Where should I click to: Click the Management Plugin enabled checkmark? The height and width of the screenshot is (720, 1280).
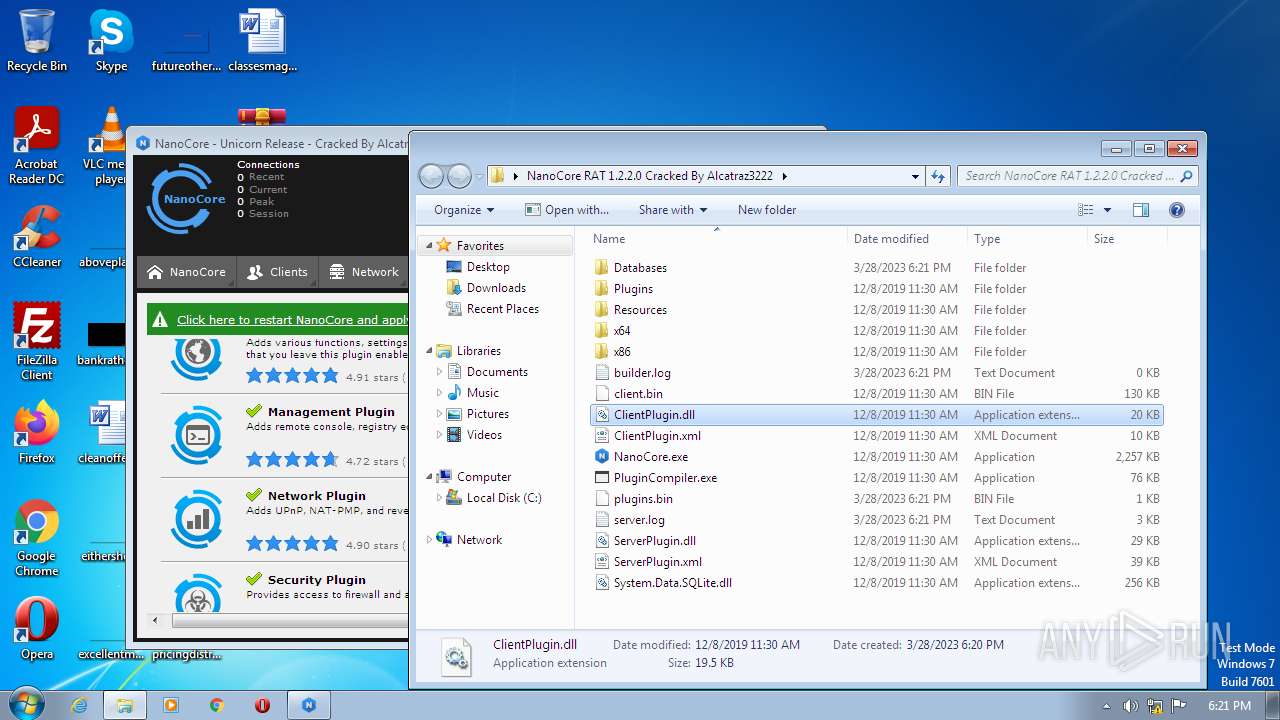point(254,411)
